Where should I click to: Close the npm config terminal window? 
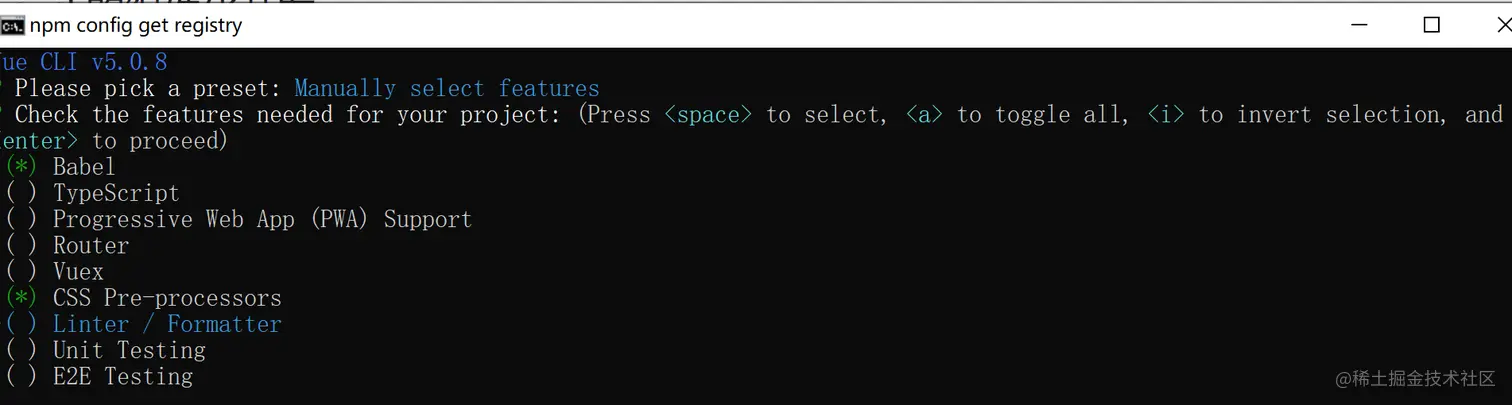(x=1501, y=25)
